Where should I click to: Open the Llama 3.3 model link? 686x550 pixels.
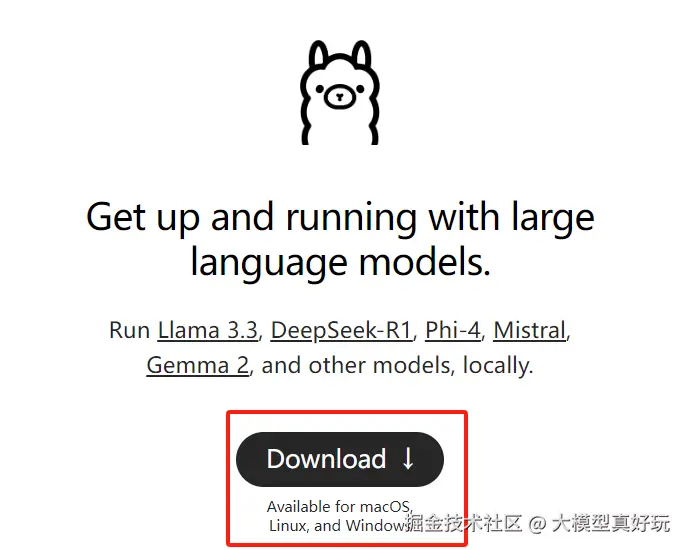[207, 330]
